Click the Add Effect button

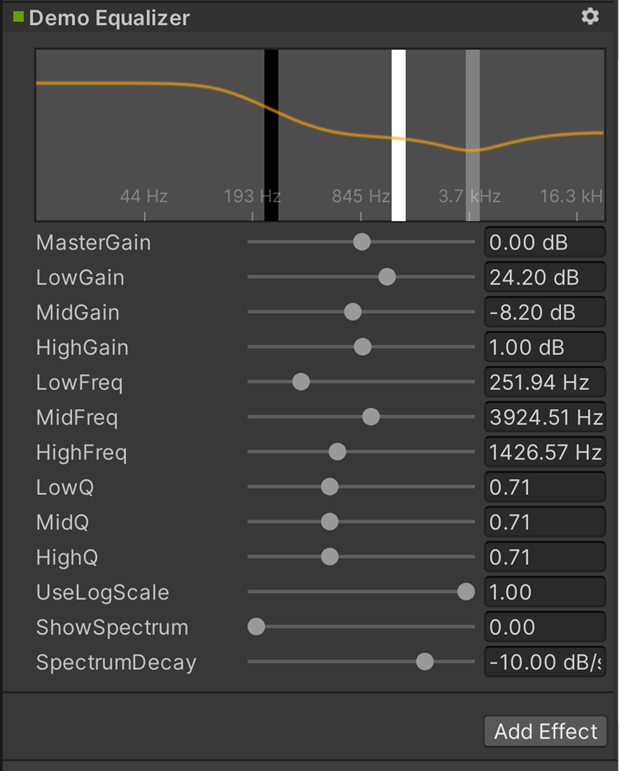click(545, 731)
